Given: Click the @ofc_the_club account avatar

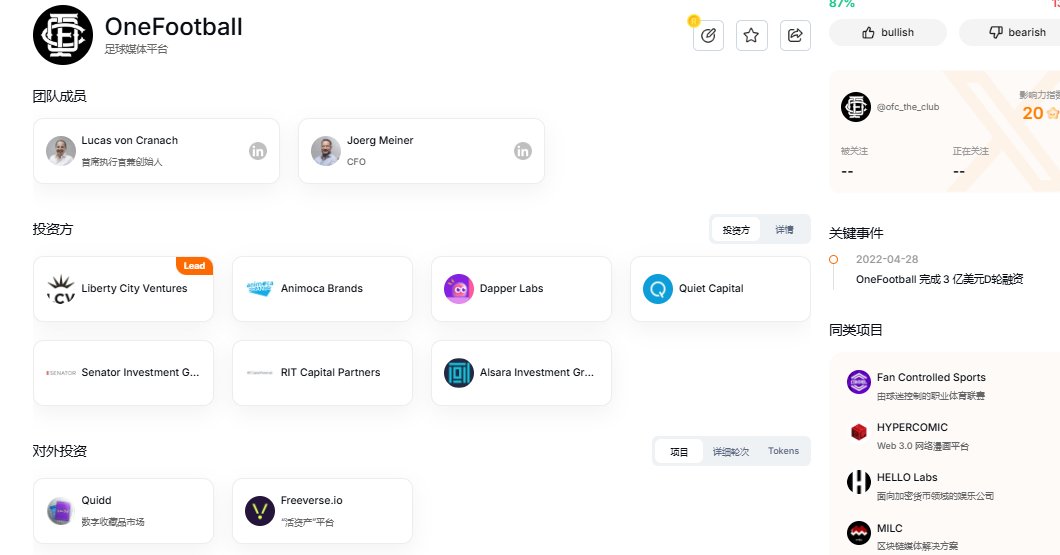Looking at the screenshot, I should (x=856, y=107).
